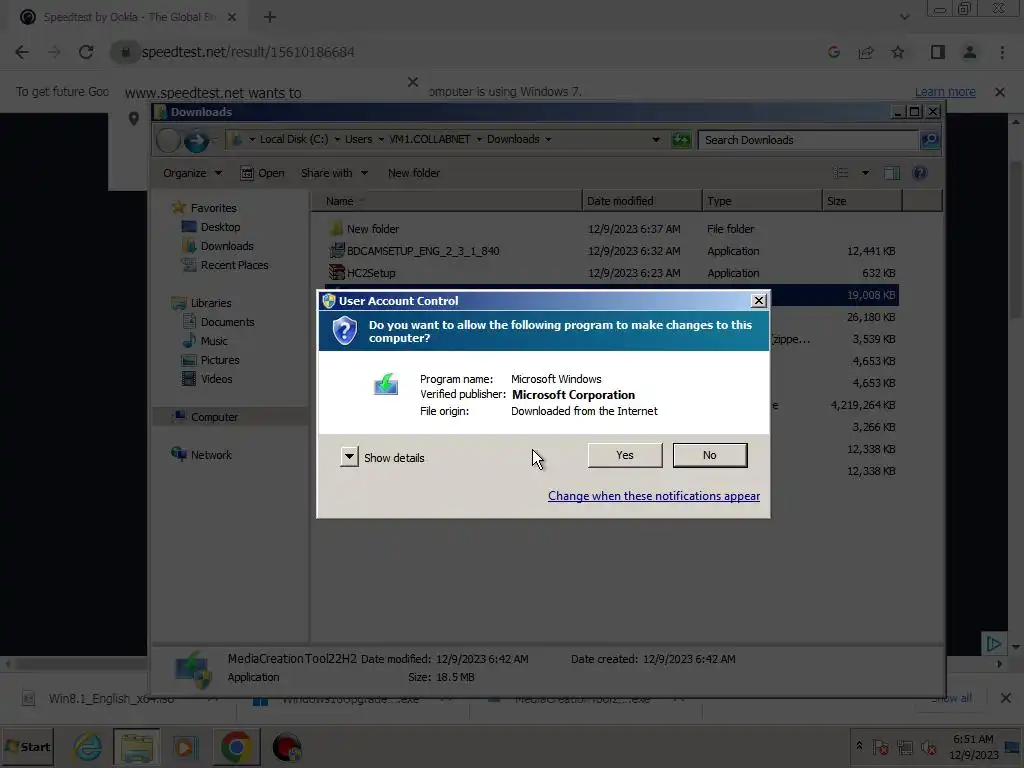
Task: Click Local Disk (C:) breadcrumb
Action: pyautogui.click(x=294, y=139)
